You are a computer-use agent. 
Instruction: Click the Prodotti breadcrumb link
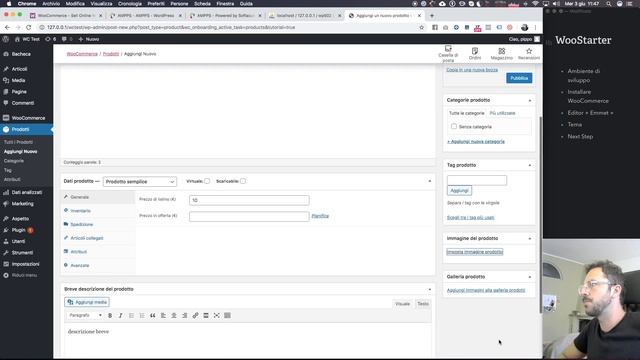tap(111, 54)
